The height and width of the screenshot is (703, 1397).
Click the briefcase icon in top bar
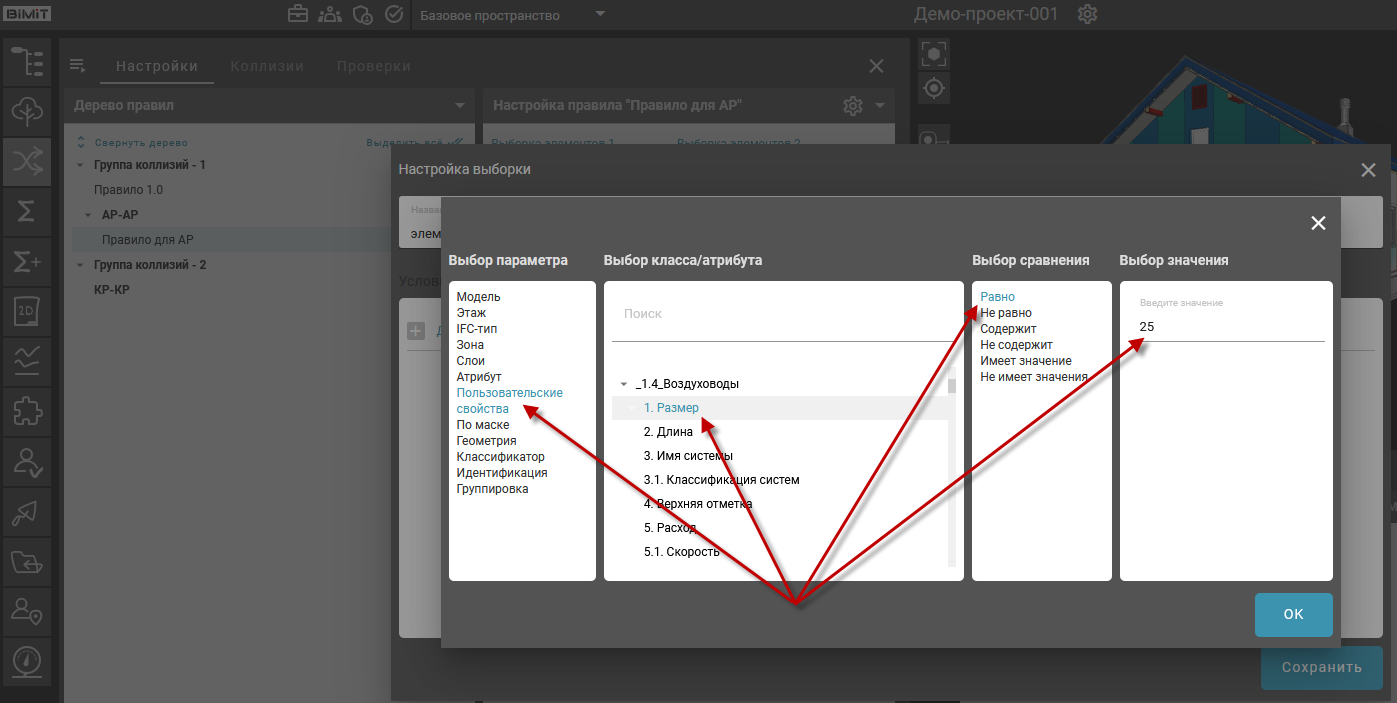tap(298, 15)
